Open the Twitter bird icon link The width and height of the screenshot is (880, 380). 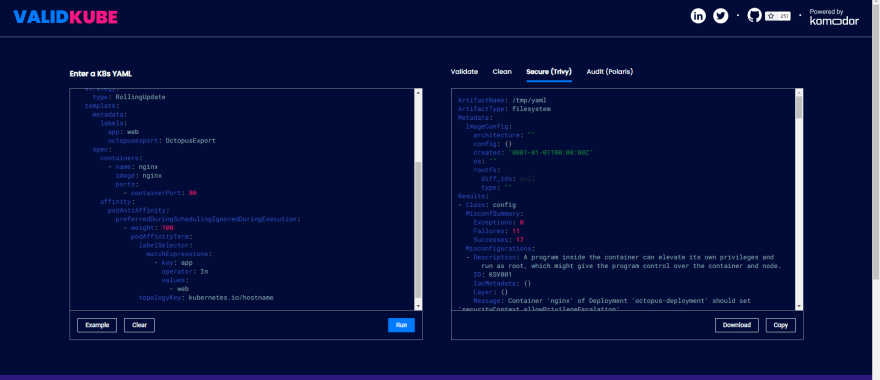pos(721,16)
